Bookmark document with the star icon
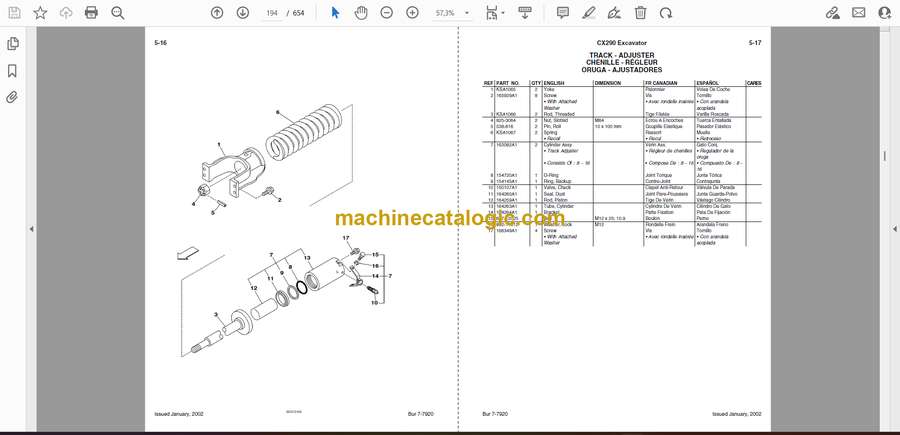This screenshot has height=435, width=900. tap(40, 13)
